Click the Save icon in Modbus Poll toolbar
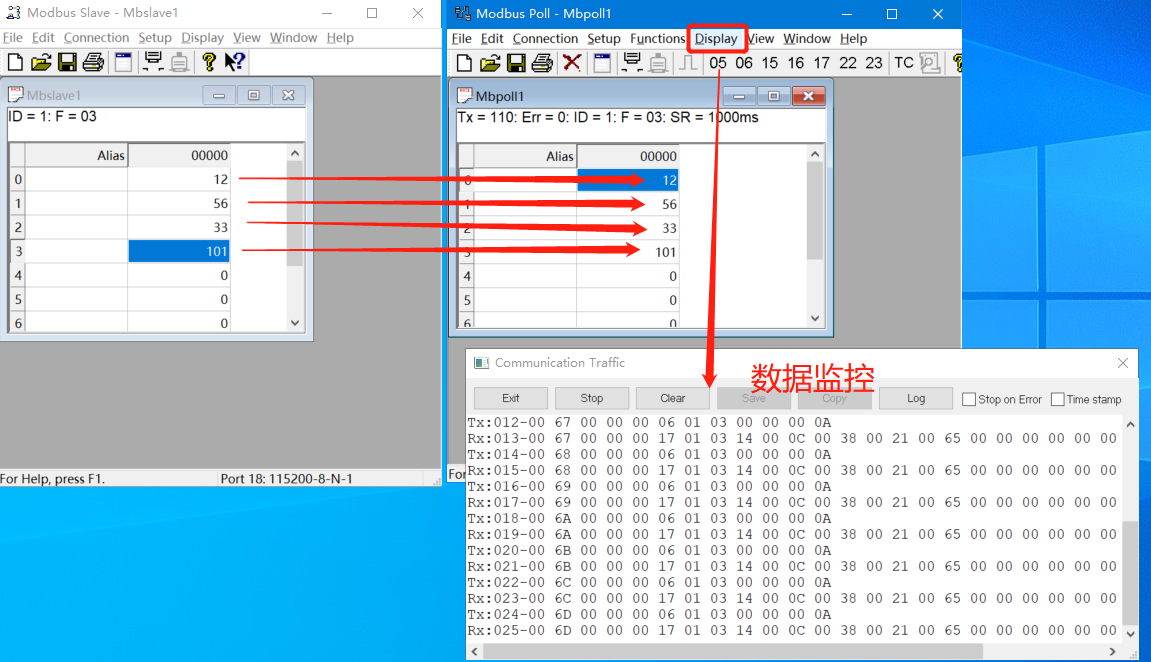 point(516,63)
